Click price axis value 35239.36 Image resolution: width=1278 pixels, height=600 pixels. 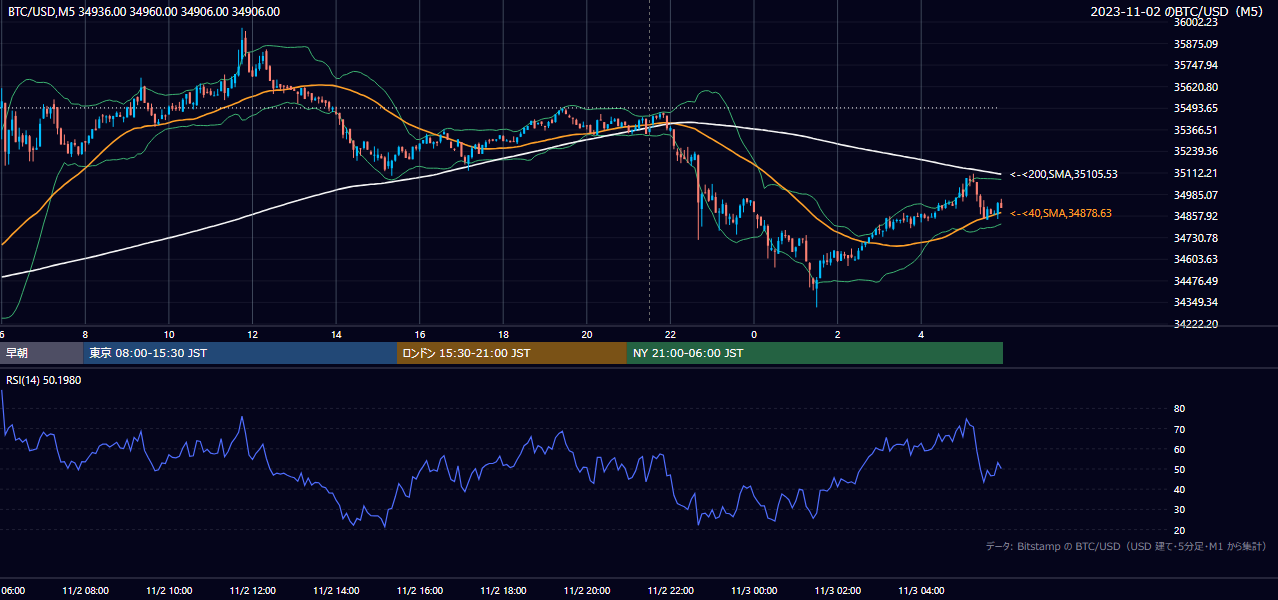[1196, 151]
